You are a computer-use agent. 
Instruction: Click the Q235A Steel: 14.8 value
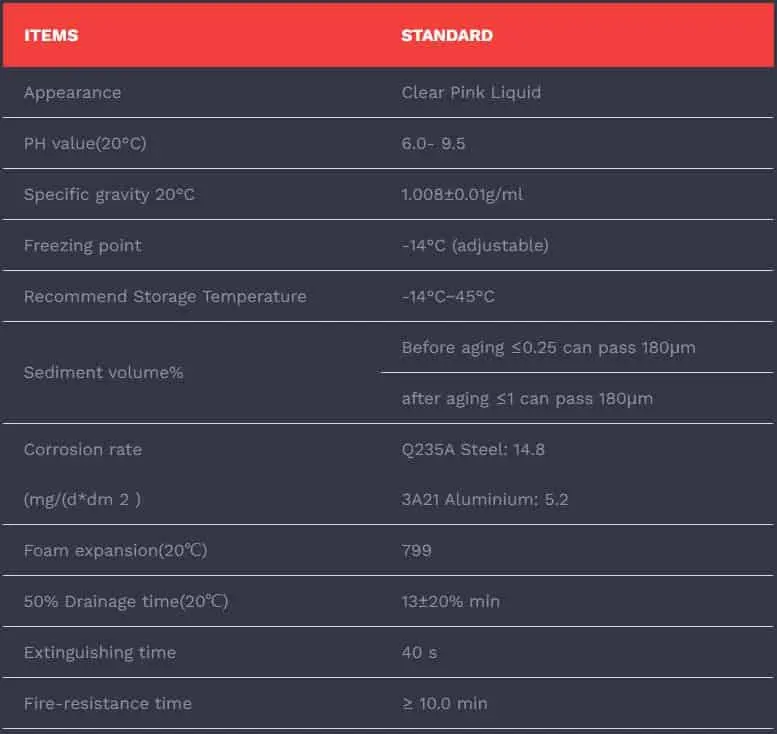(473, 449)
